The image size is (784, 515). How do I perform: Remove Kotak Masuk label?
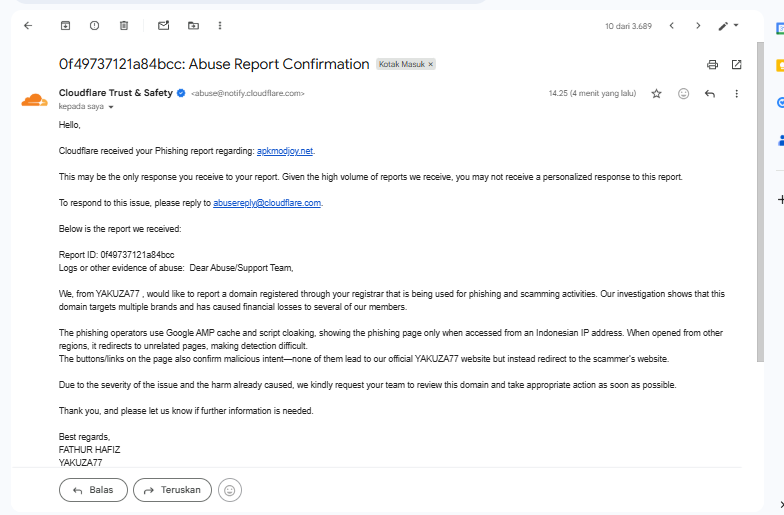[x=430, y=64]
